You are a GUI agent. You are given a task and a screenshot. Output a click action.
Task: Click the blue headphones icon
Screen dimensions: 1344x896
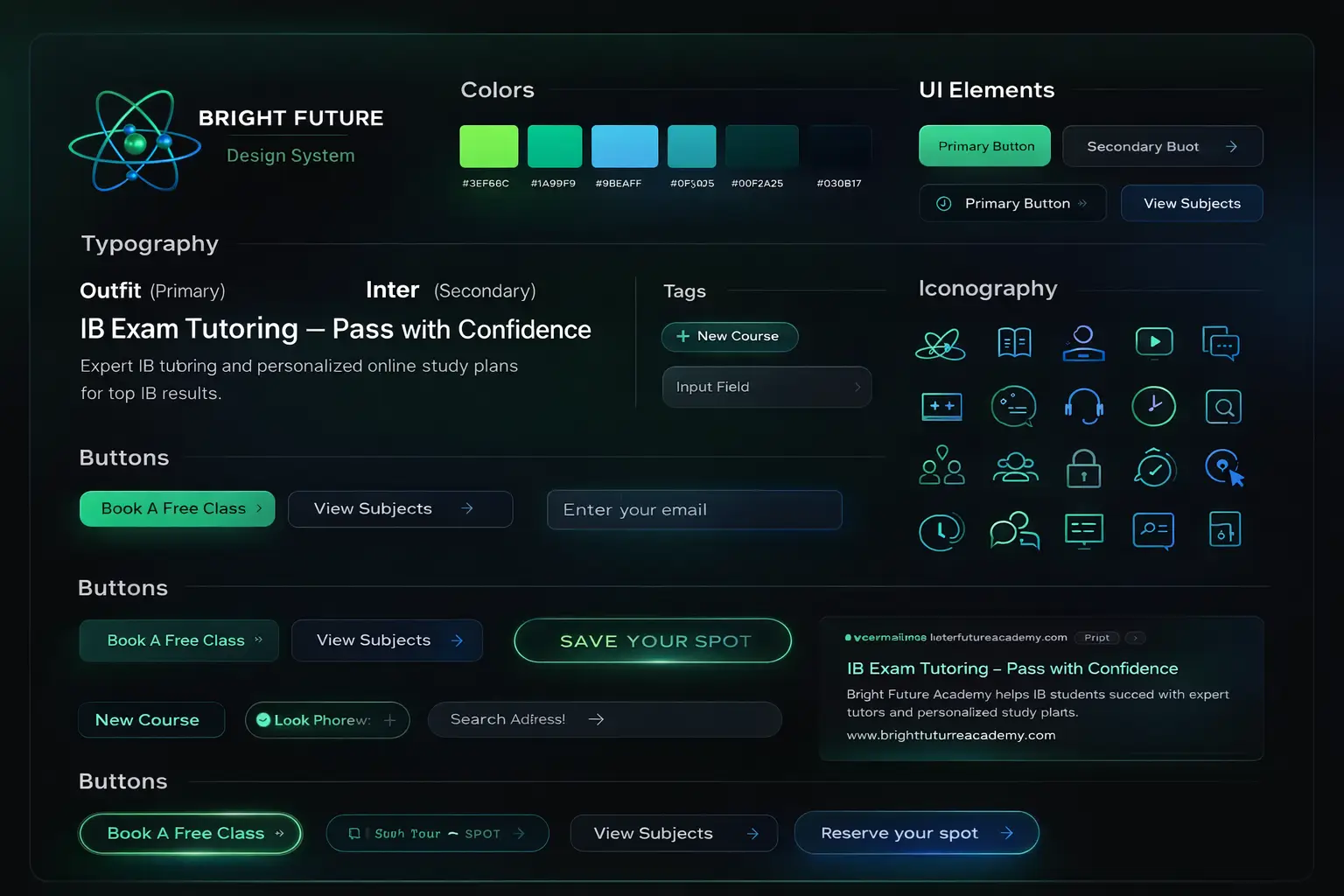pyautogui.click(x=1083, y=407)
